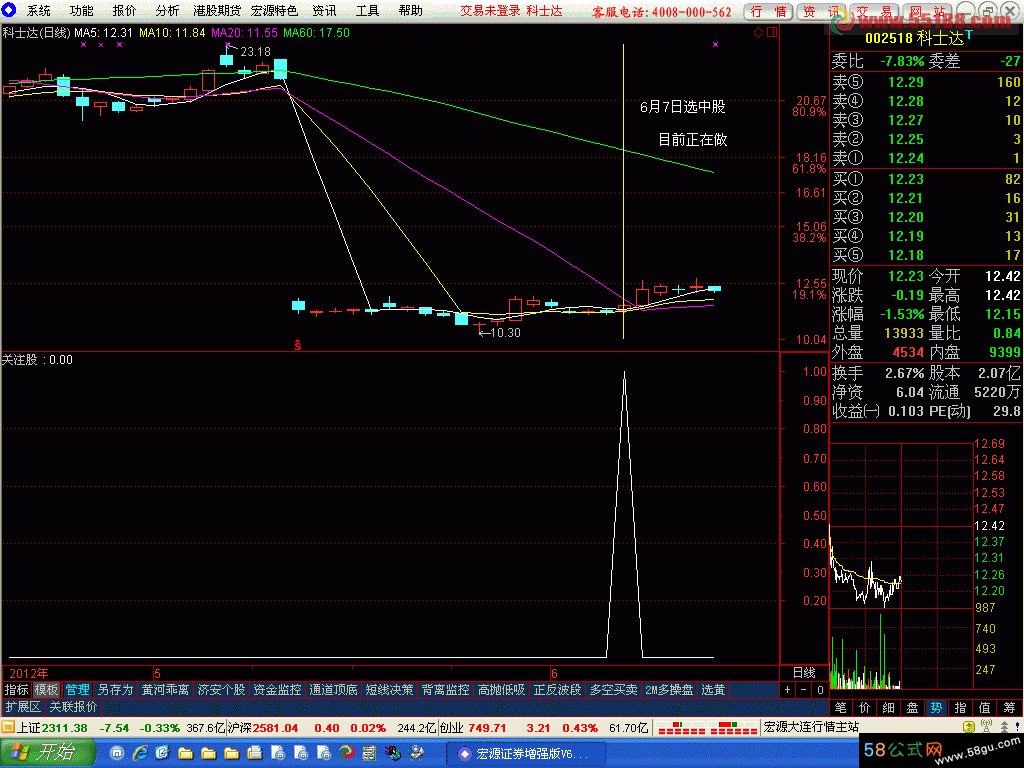Click the red diamond icon above the chart

pos(758,32)
